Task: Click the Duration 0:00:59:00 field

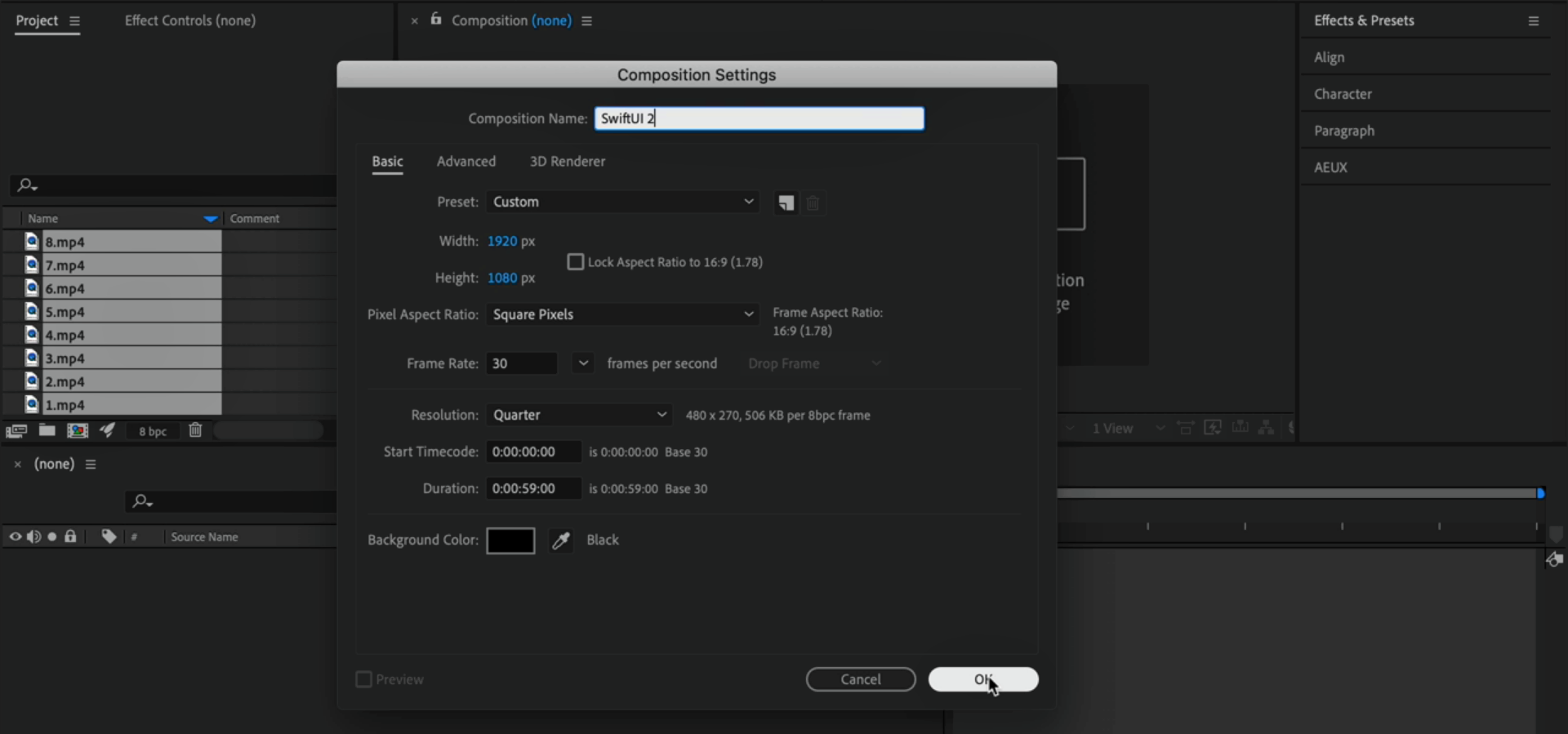Action: click(534, 488)
